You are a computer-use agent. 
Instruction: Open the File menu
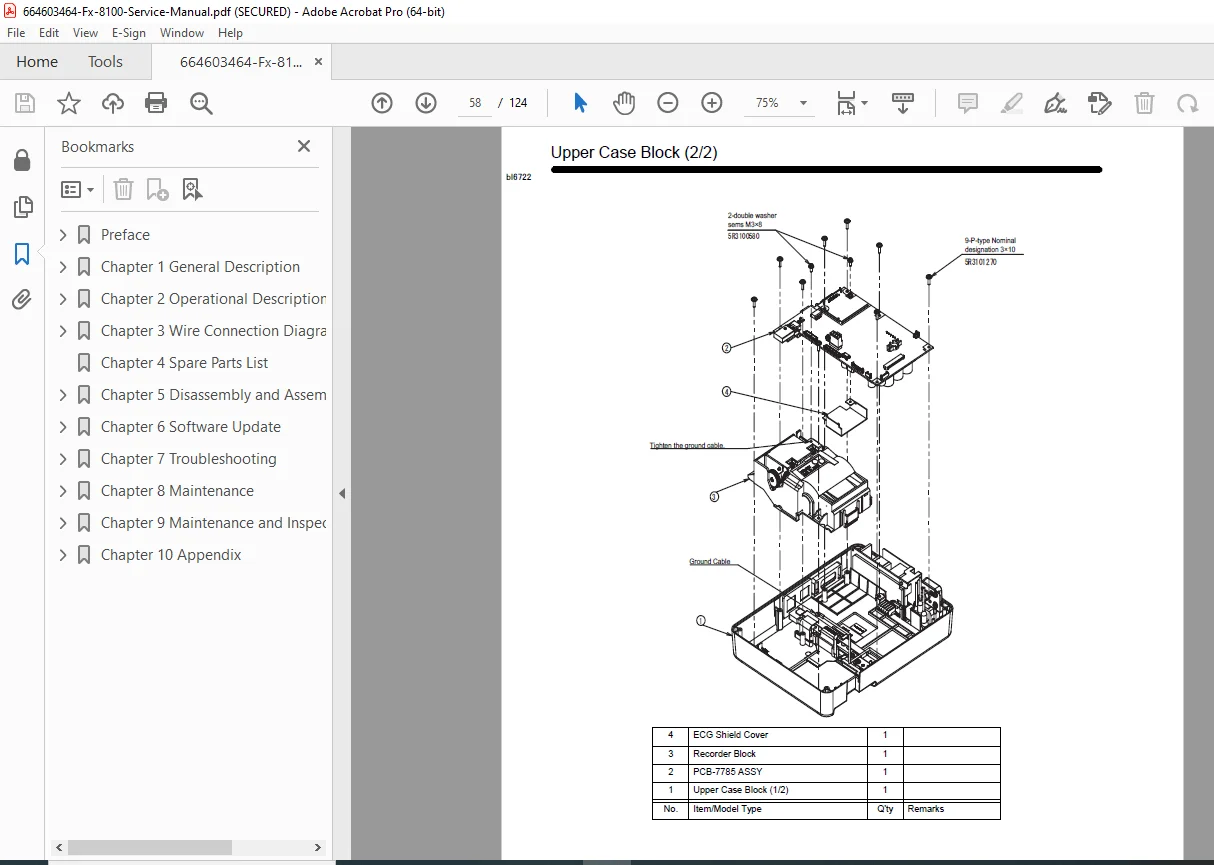click(x=16, y=33)
